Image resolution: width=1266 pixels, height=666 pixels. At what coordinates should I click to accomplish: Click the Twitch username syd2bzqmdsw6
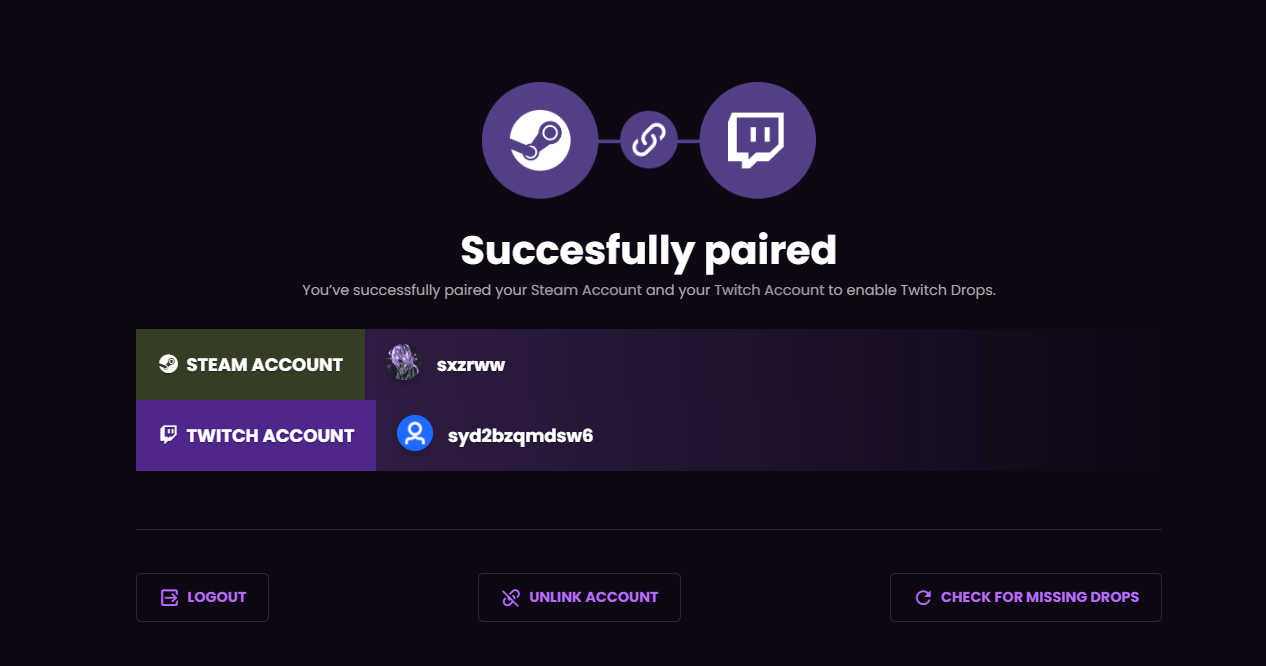coord(520,435)
